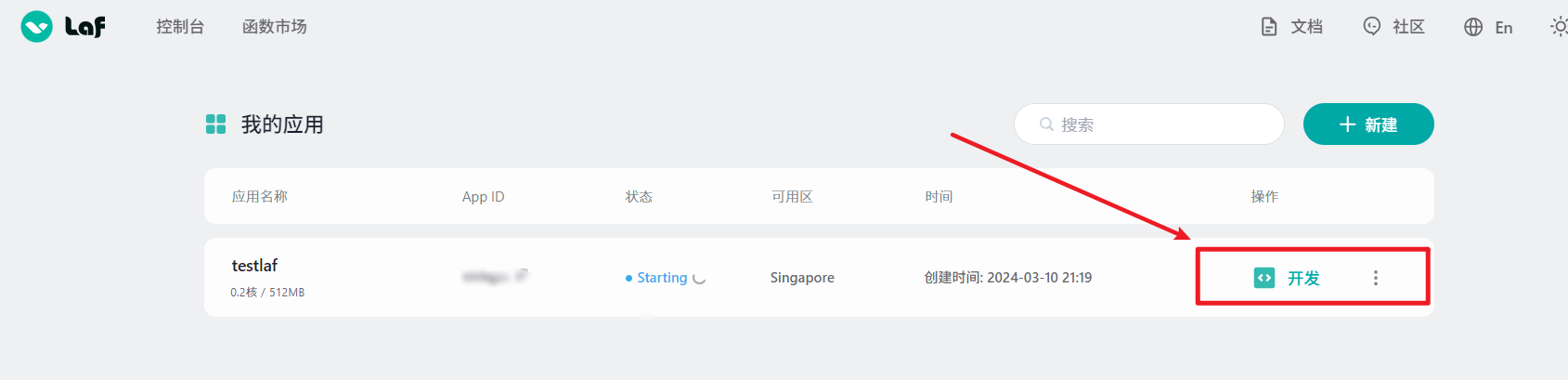Select the testlaf application name
The height and width of the screenshot is (380, 1568).
[254, 266]
